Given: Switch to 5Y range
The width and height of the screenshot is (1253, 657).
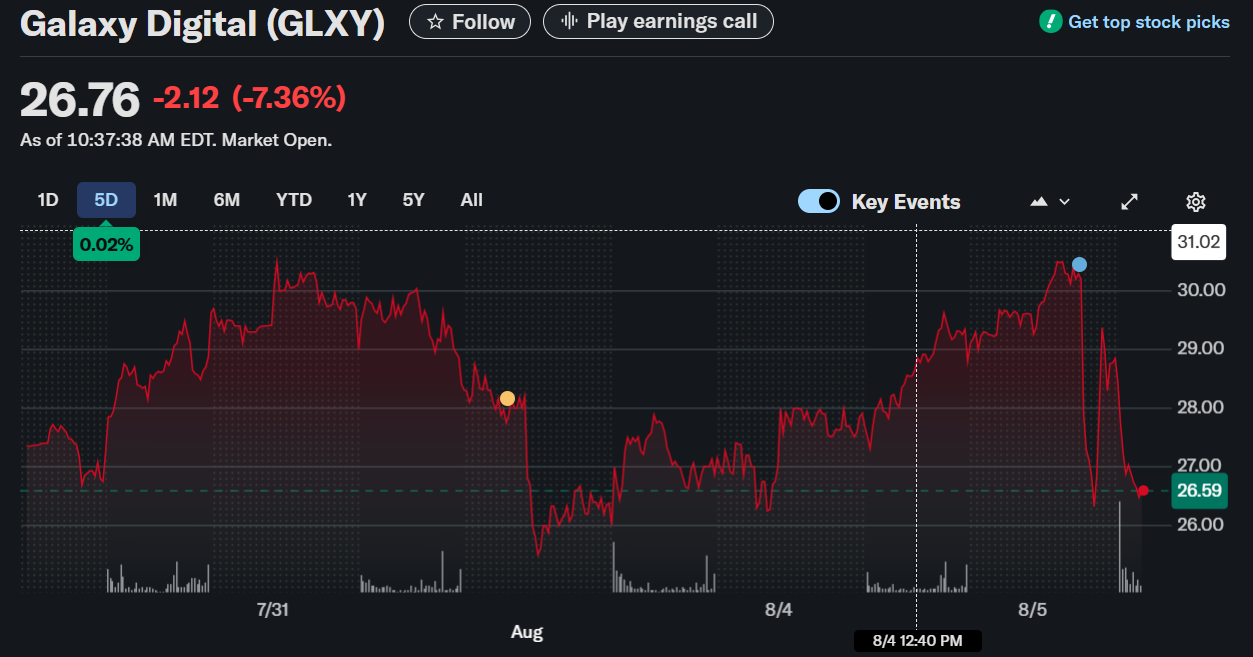Looking at the screenshot, I should coord(413,200).
